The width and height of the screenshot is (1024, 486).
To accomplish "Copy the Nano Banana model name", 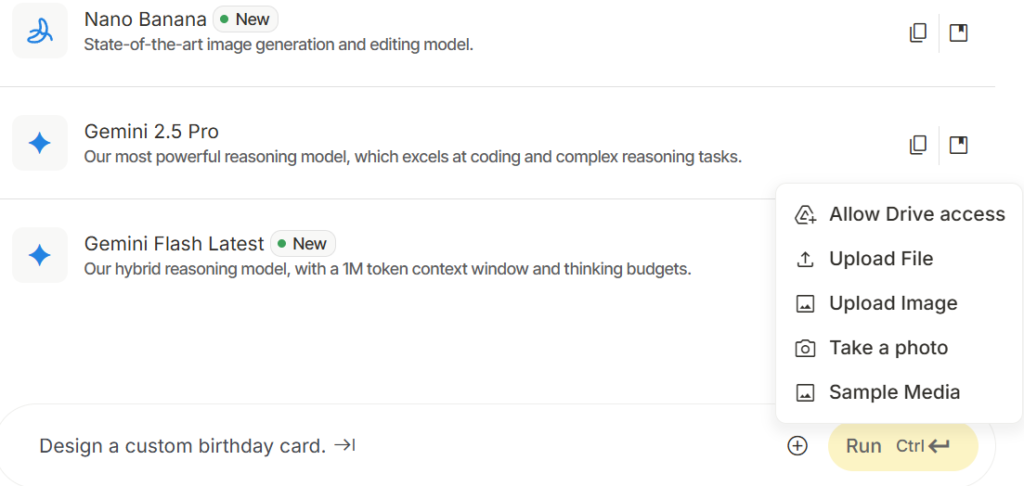I will (x=917, y=33).
